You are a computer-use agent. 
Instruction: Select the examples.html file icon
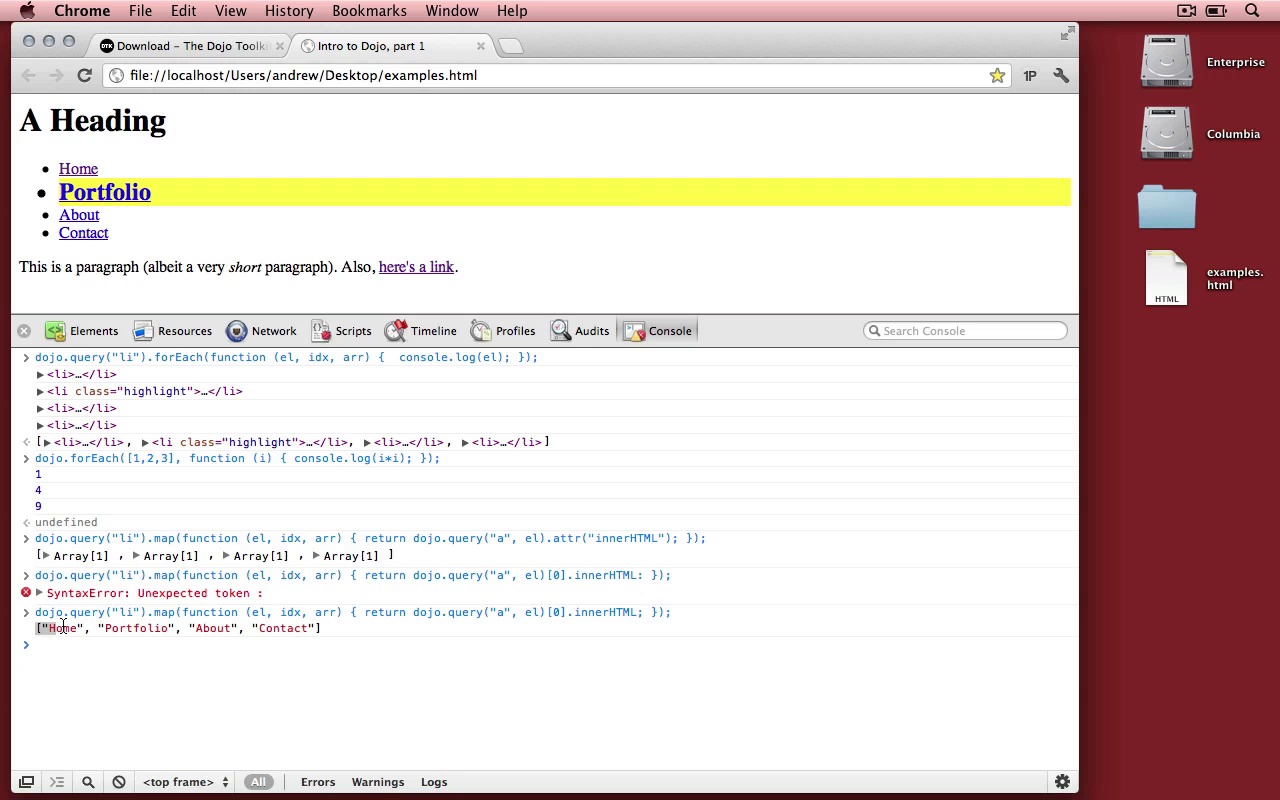[x=1166, y=278]
